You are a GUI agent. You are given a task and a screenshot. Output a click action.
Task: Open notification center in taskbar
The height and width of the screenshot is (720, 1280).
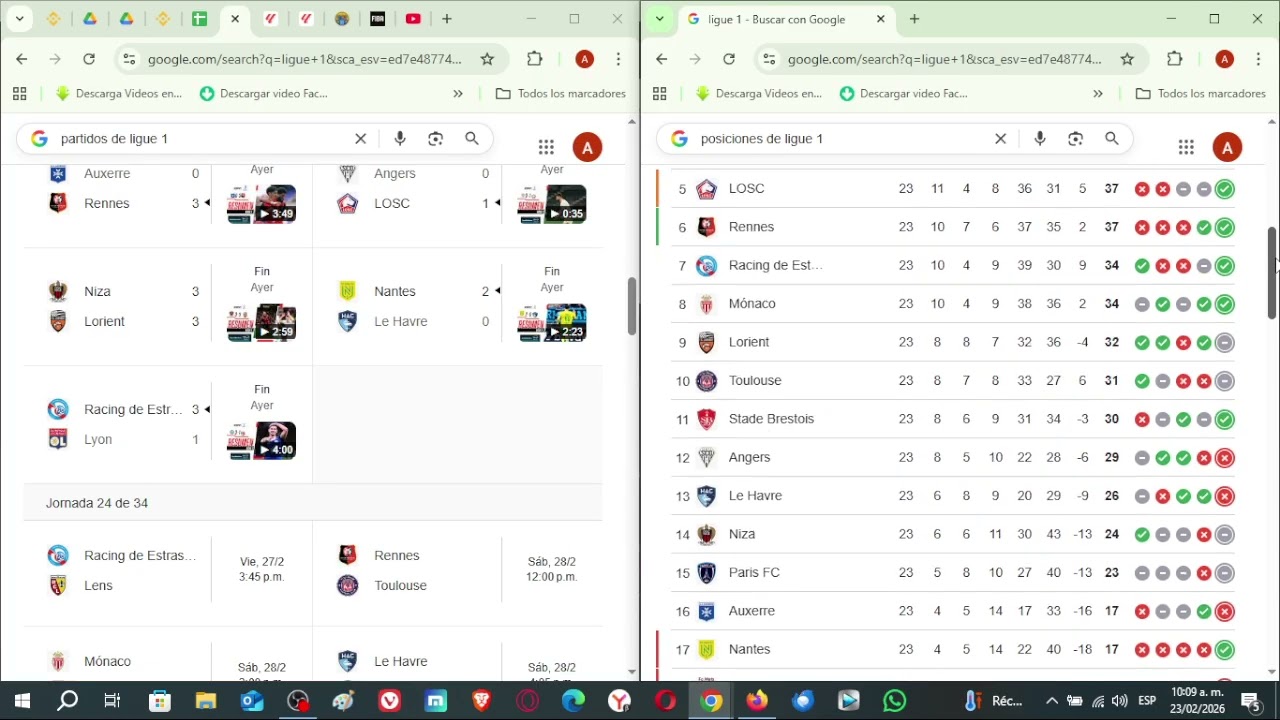pyautogui.click(x=1250, y=701)
